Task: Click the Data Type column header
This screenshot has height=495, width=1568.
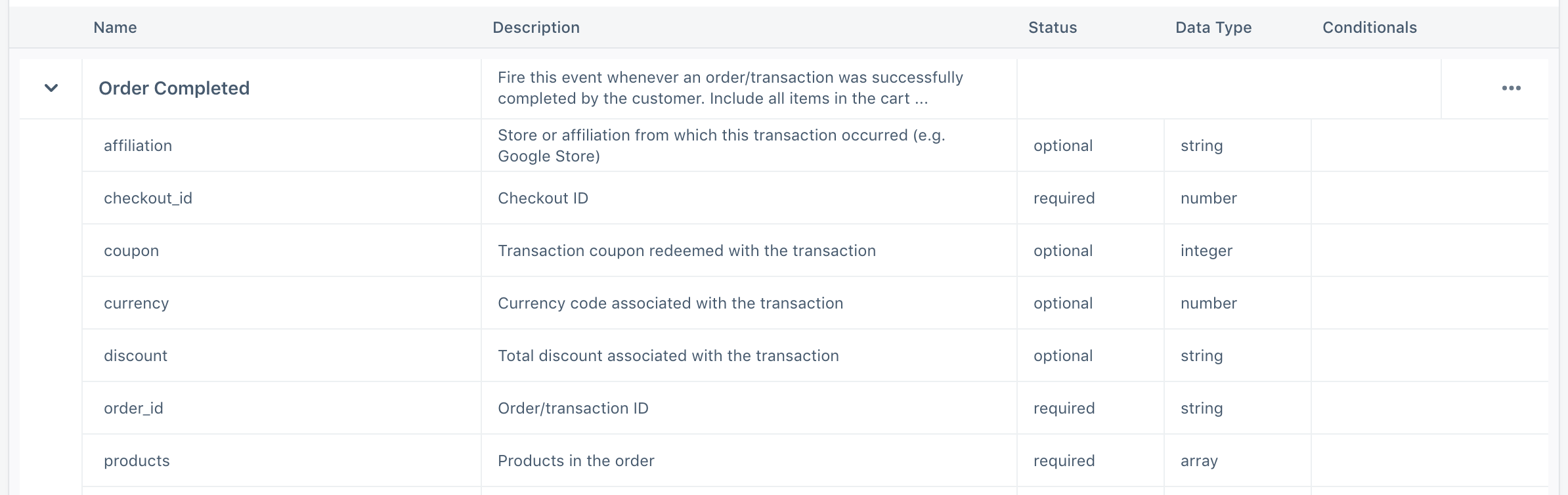Action: [1212, 28]
